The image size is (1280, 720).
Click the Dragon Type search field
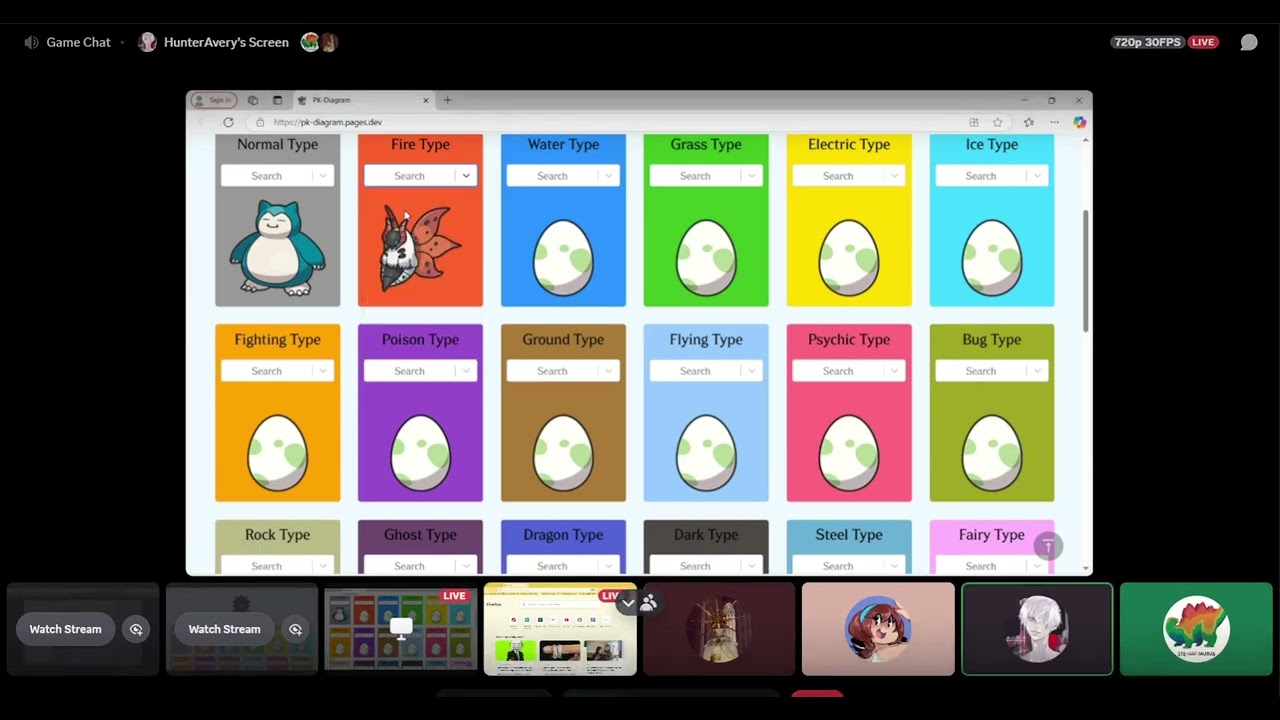click(563, 566)
